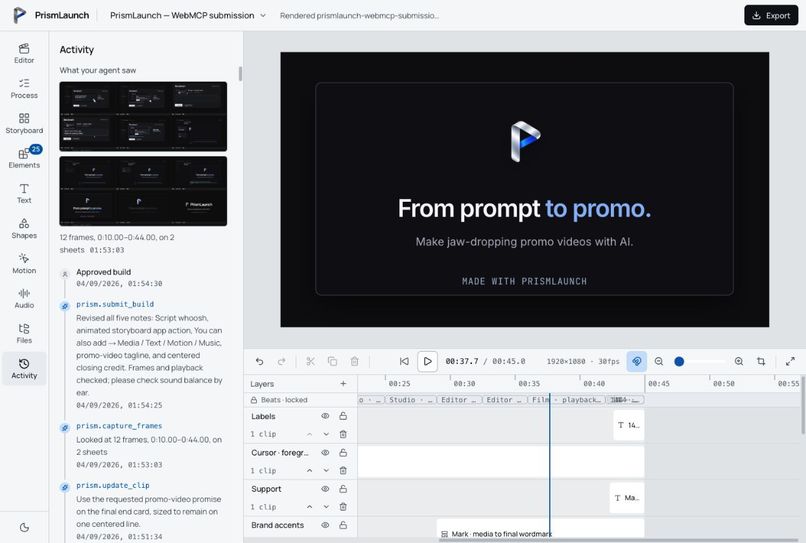806x543 pixels.
Task: Select the Studio beat marker
Action: point(410,400)
